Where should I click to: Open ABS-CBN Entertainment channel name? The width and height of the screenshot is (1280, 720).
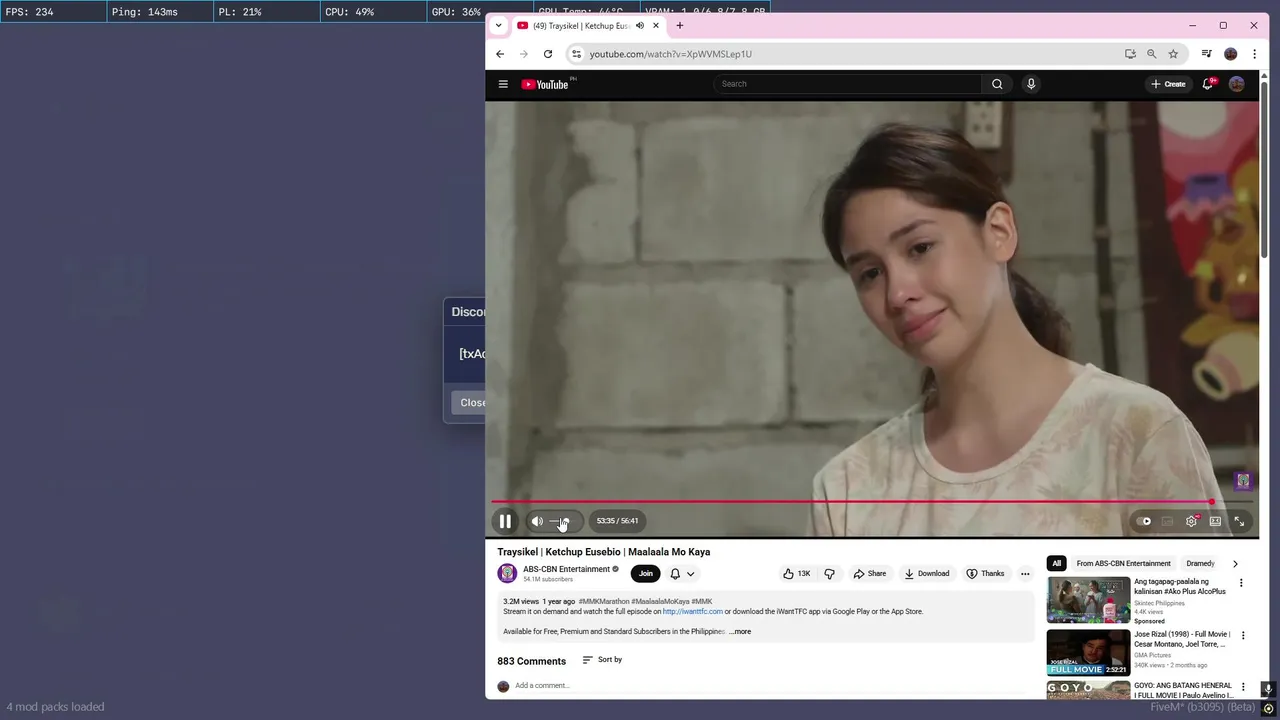[x=566, y=569]
